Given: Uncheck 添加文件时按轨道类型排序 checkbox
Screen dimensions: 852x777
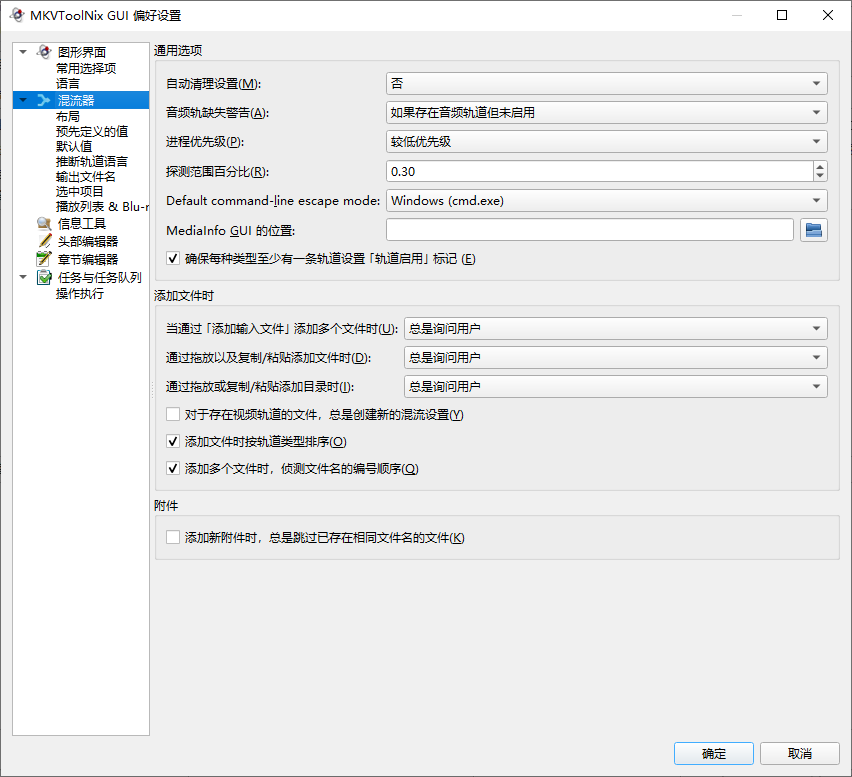Looking at the screenshot, I should point(173,441).
